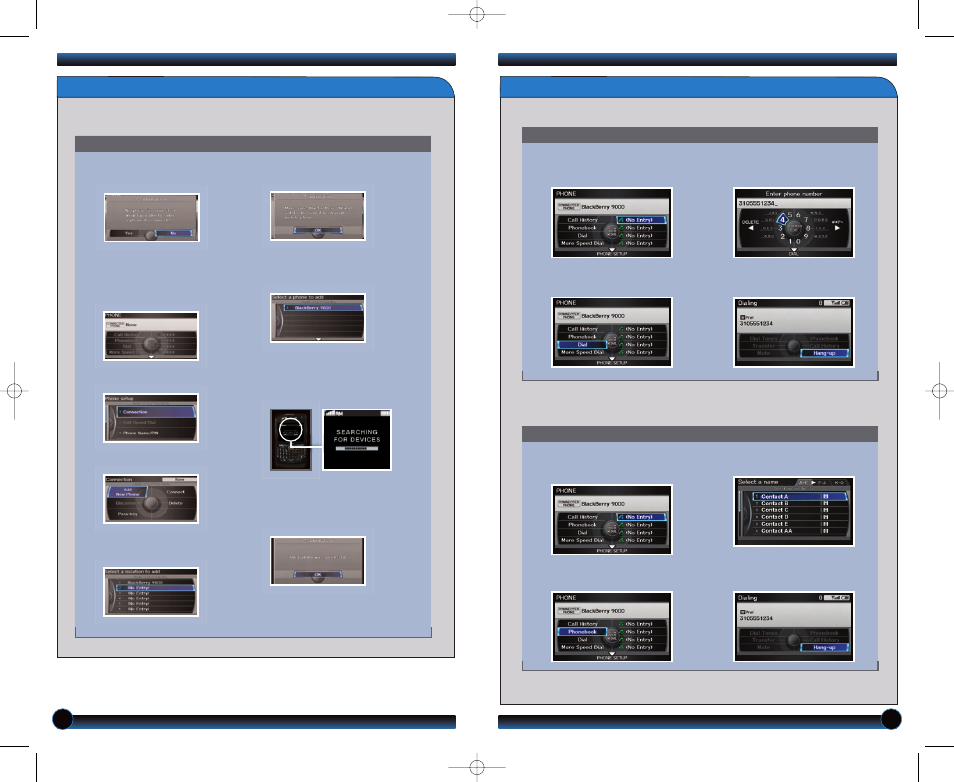Tap digit 6 on the dial keypad

coord(798,215)
